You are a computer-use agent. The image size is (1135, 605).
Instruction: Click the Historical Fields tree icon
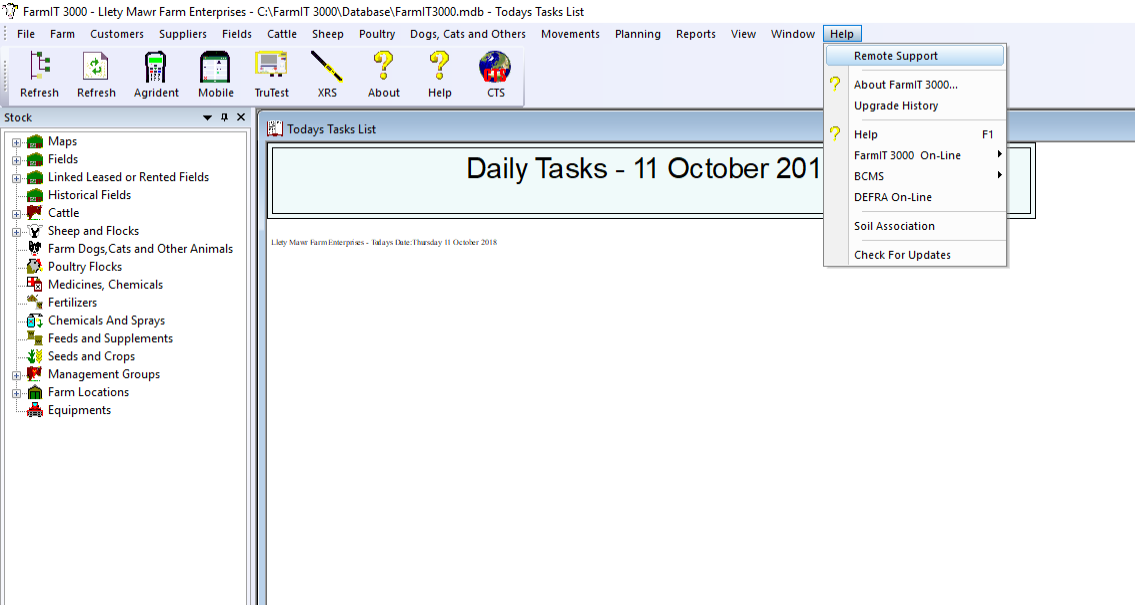tap(35, 195)
